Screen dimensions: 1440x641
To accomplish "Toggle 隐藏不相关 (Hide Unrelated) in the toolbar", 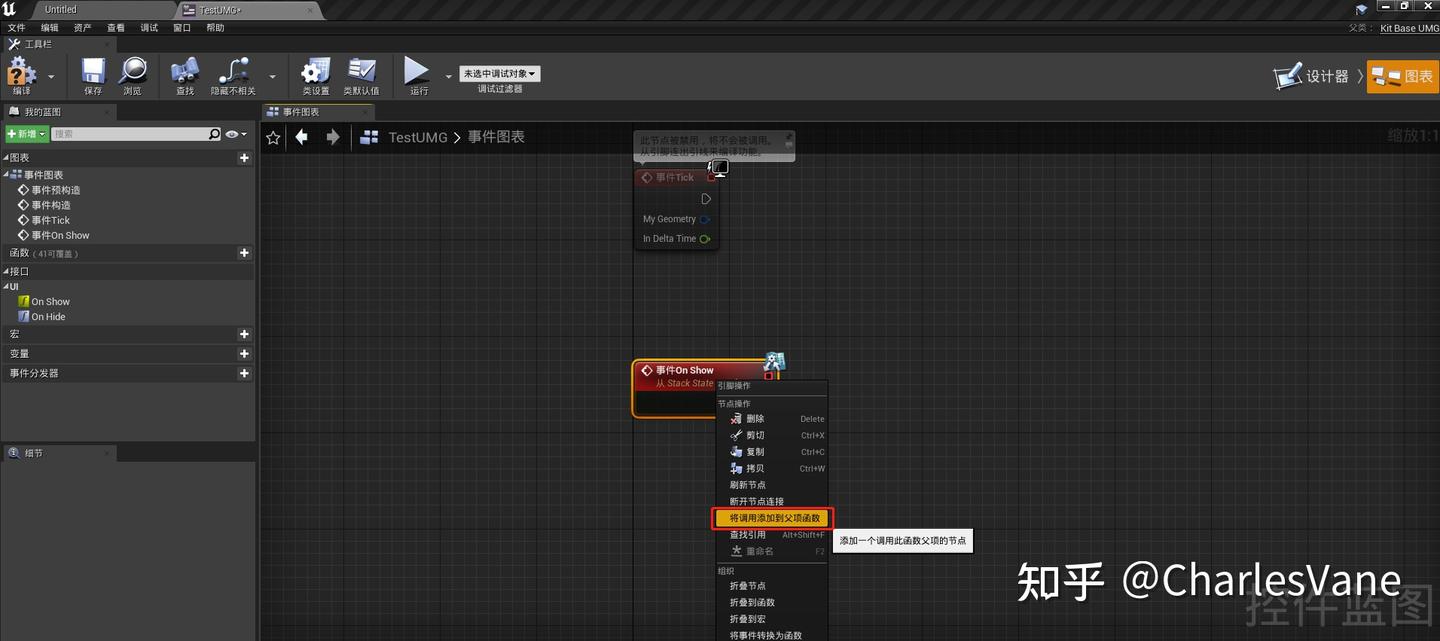I will click(x=234, y=73).
